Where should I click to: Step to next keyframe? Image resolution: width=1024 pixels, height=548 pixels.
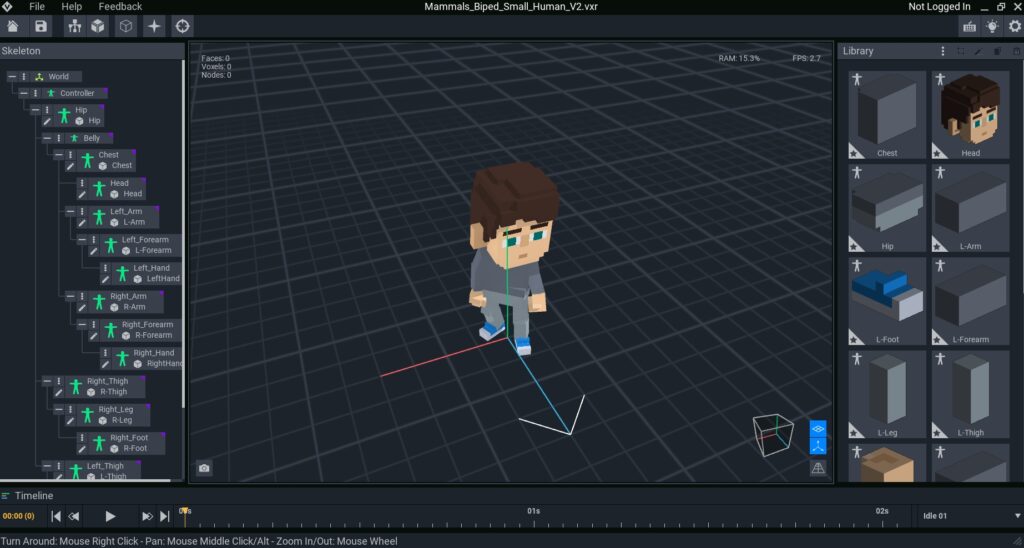pos(147,517)
